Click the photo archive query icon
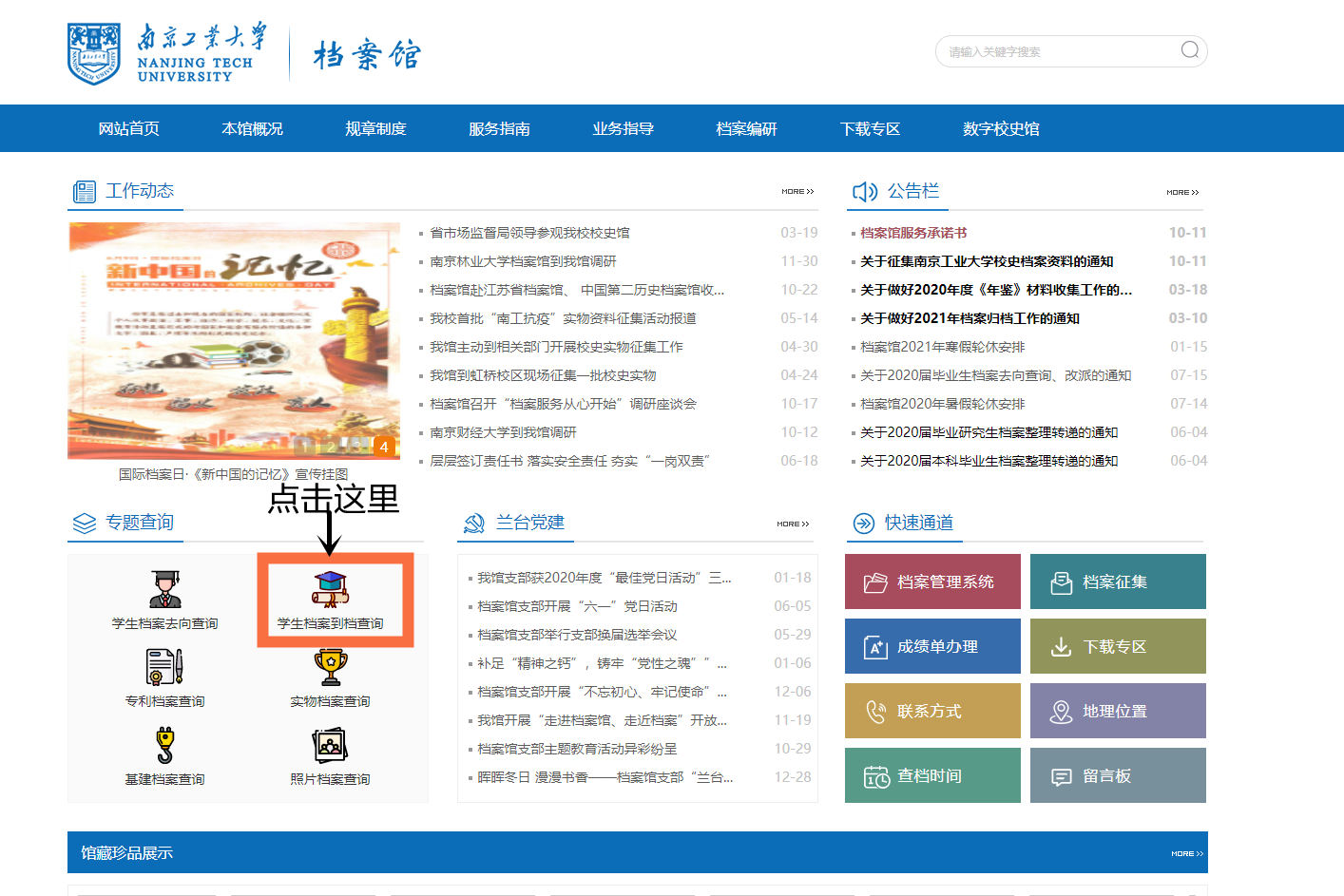Viewport: 1344px width, 896px height. point(331,745)
